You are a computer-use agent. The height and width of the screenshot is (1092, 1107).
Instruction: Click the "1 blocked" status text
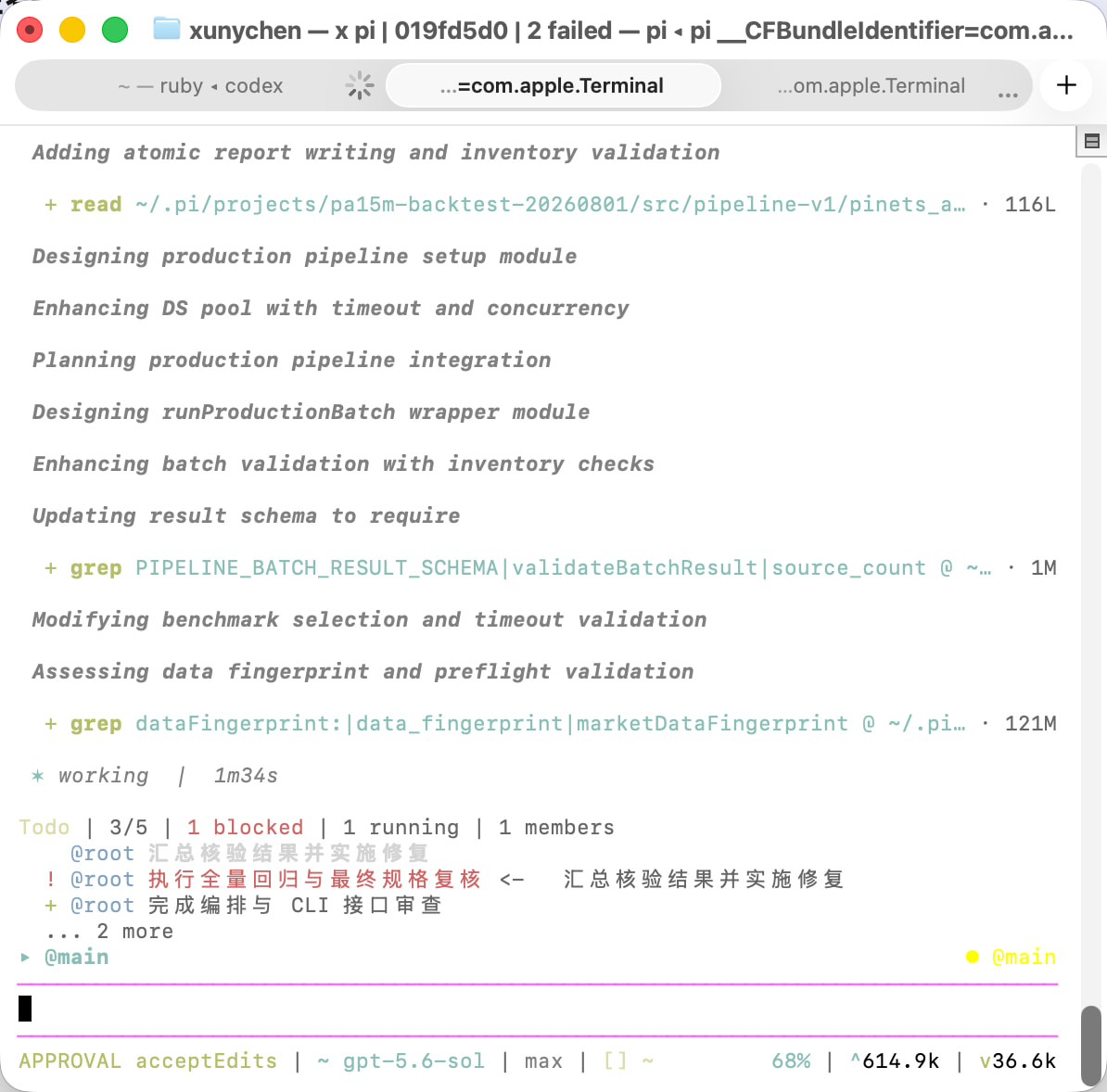245,827
